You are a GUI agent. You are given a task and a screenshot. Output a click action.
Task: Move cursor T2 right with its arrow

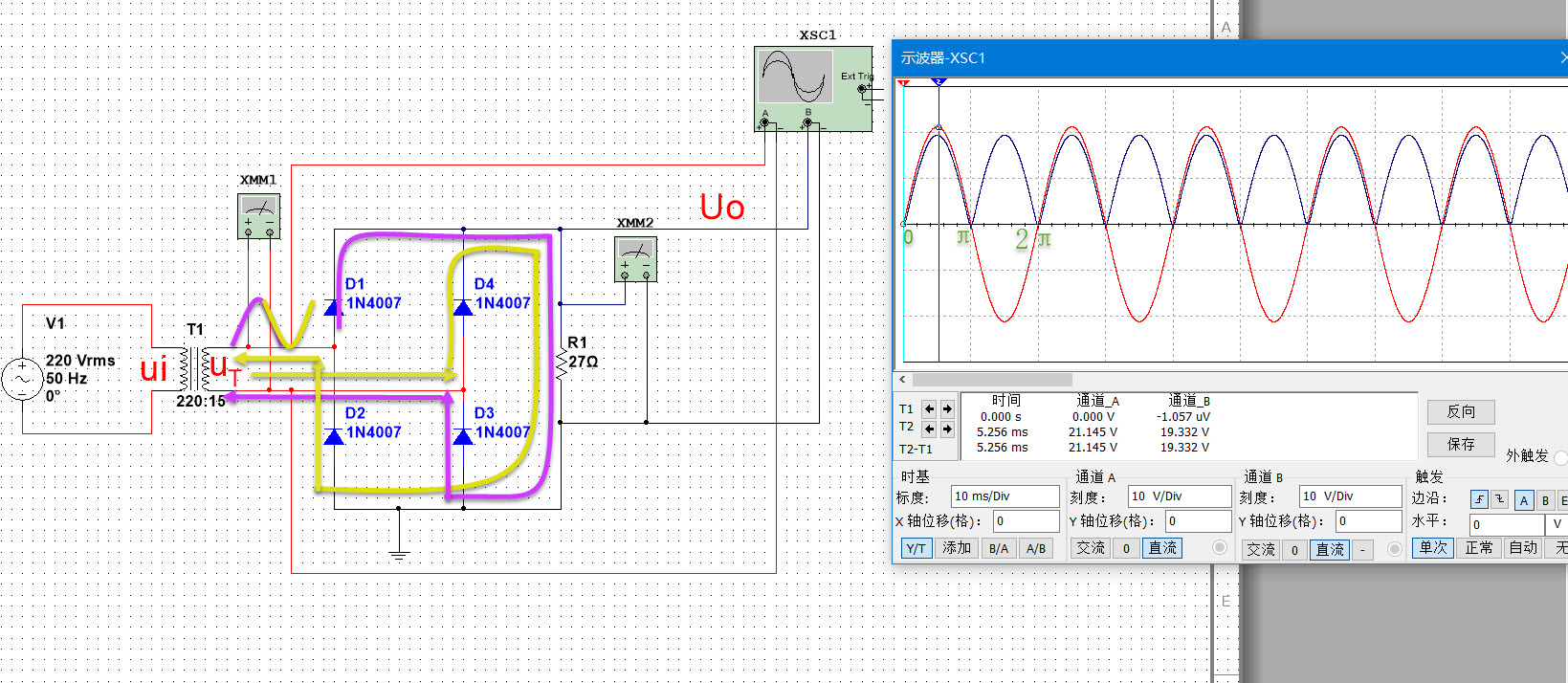click(x=947, y=429)
